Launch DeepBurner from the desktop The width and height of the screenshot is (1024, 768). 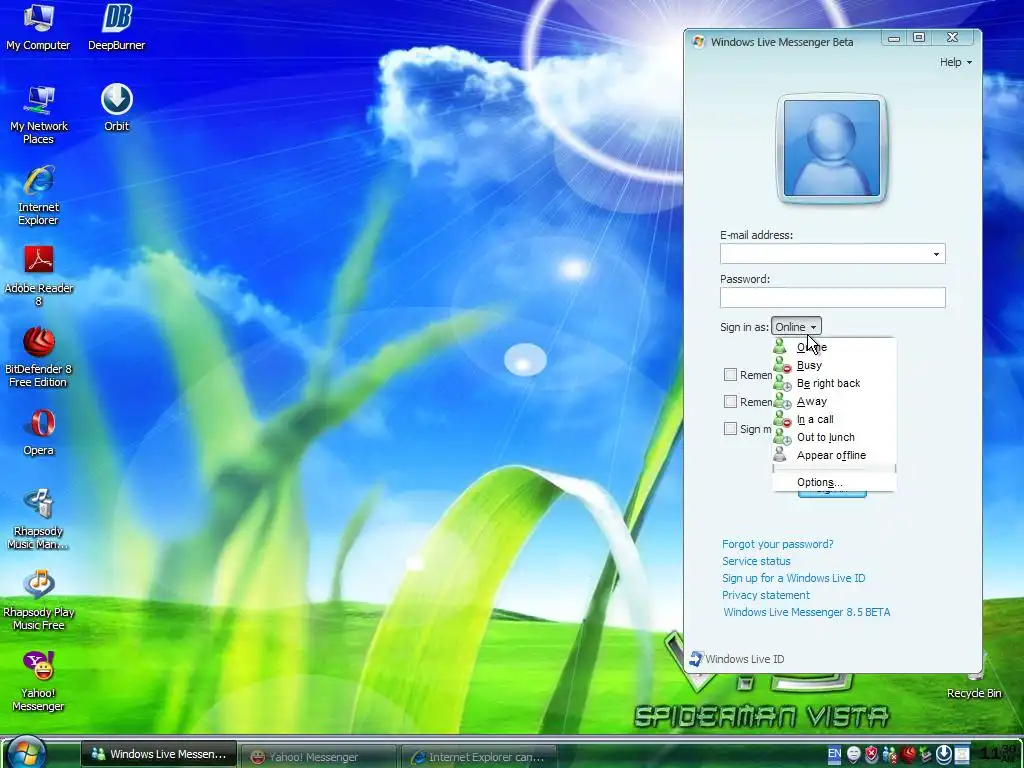[116, 27]
